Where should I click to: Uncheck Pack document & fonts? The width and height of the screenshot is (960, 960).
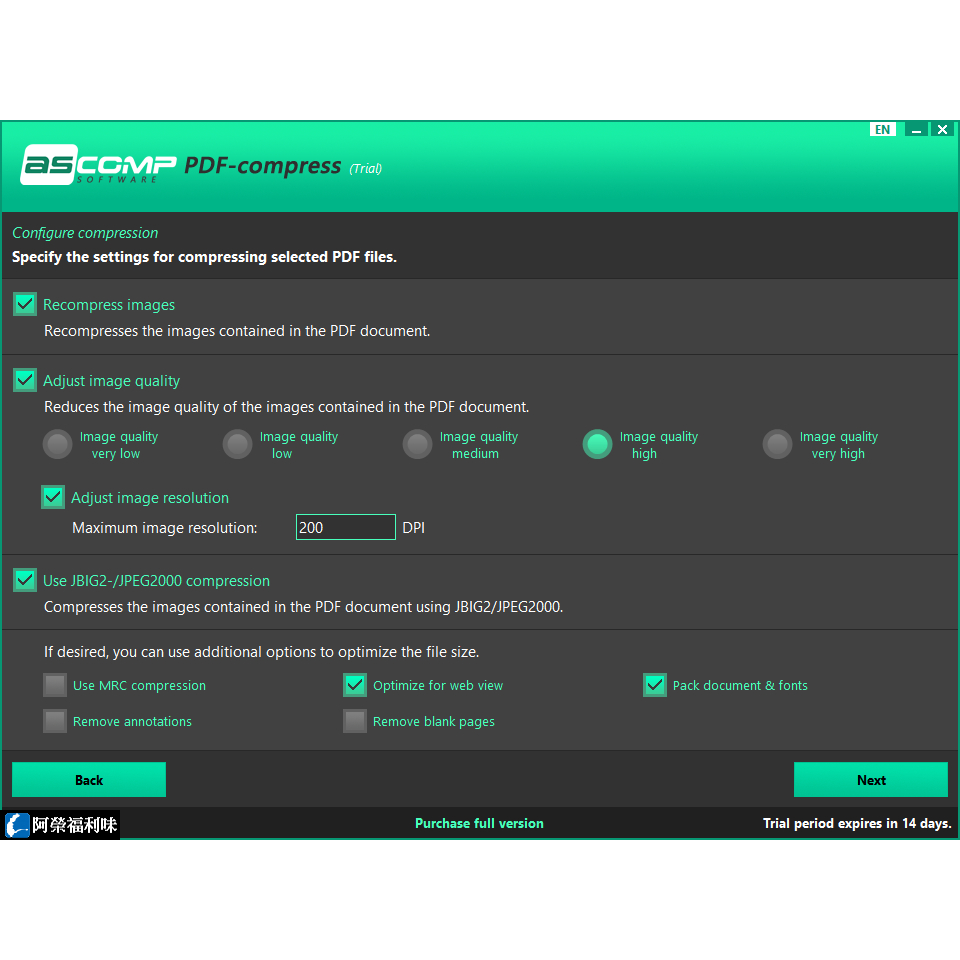pyautogui.click(x=655, y=685)
